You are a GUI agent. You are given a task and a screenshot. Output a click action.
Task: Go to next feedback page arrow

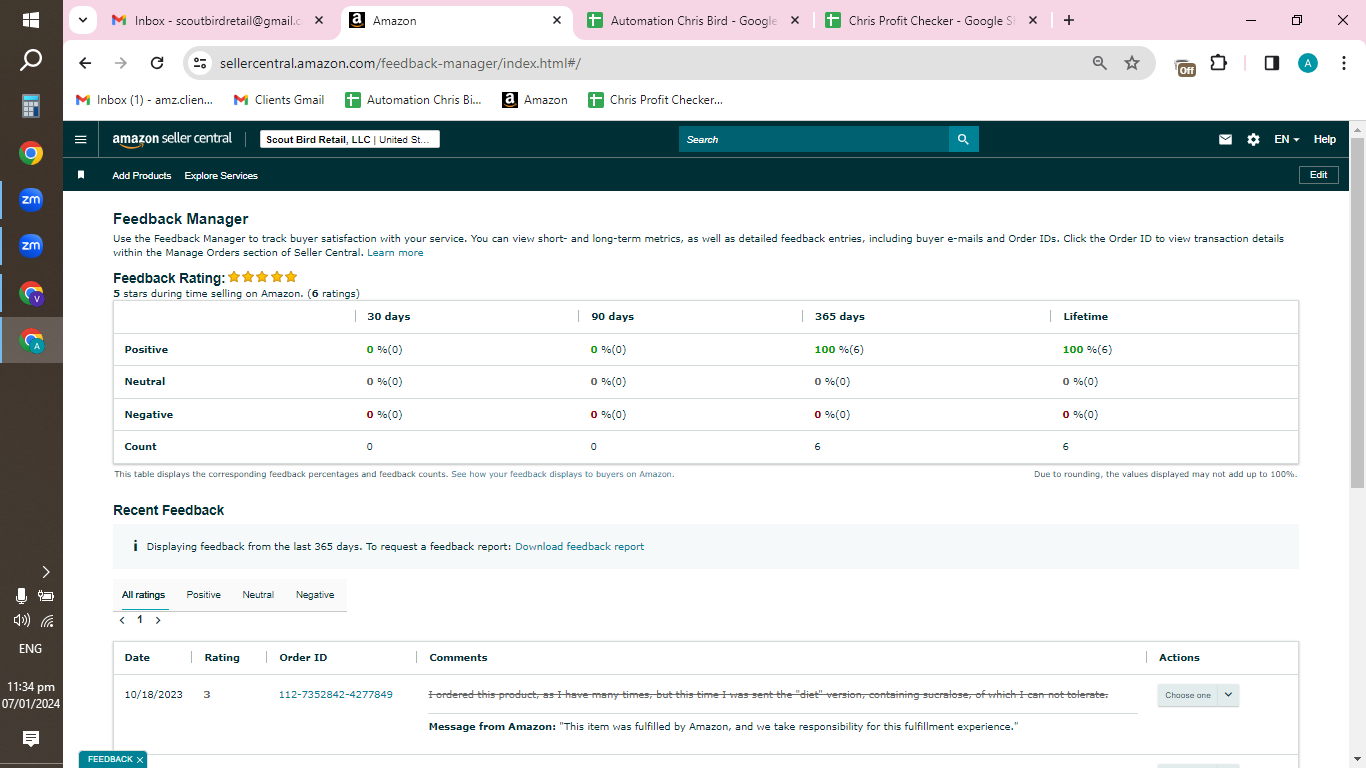(x=158, y=620)
